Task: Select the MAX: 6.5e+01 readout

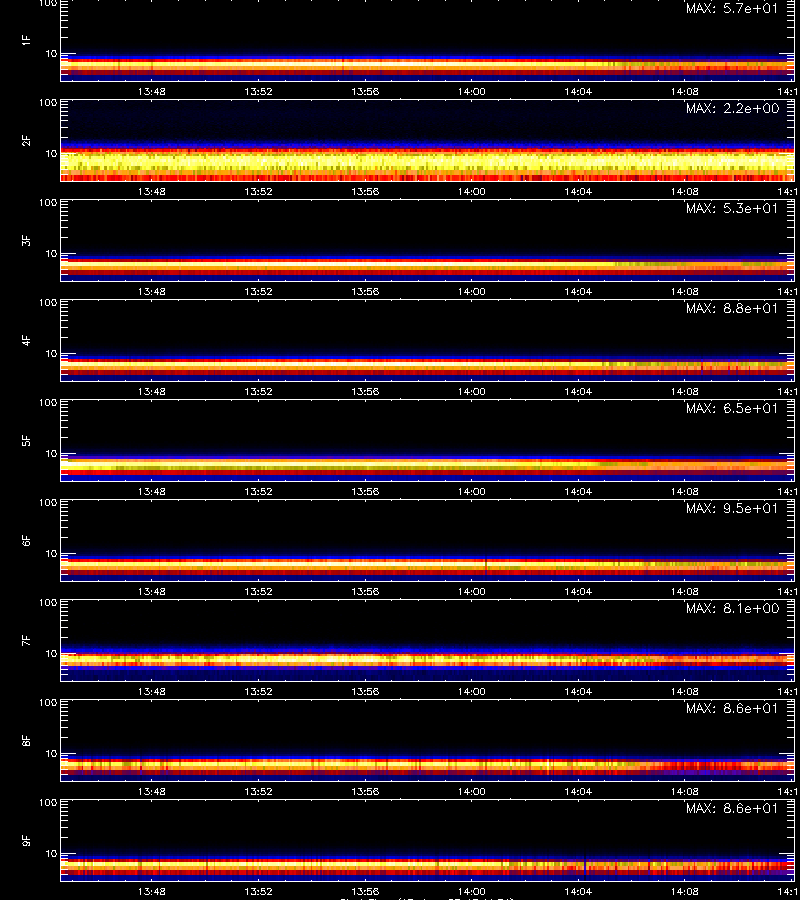Action: (x=732, y=408)
